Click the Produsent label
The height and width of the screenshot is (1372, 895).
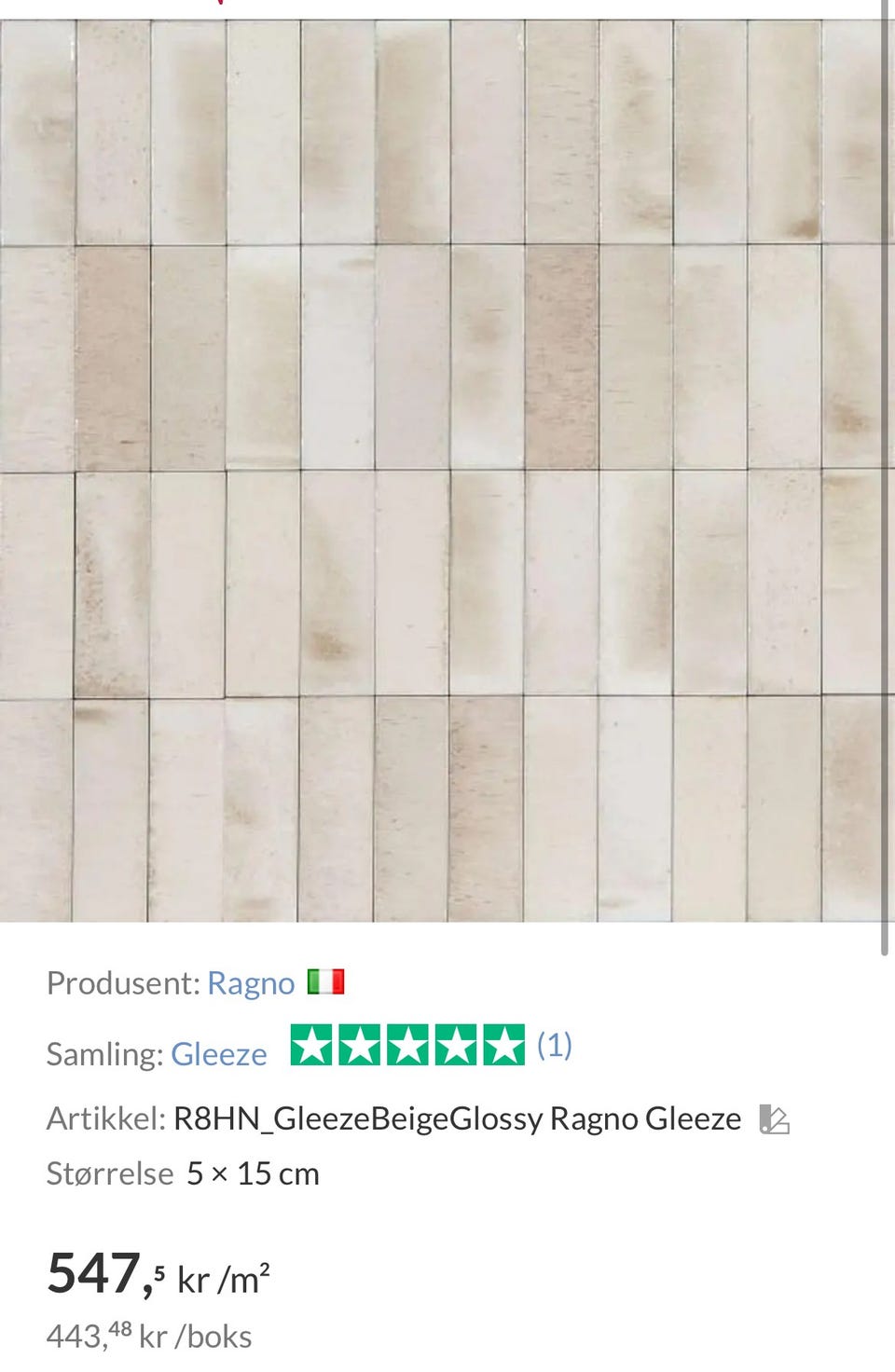123,983
